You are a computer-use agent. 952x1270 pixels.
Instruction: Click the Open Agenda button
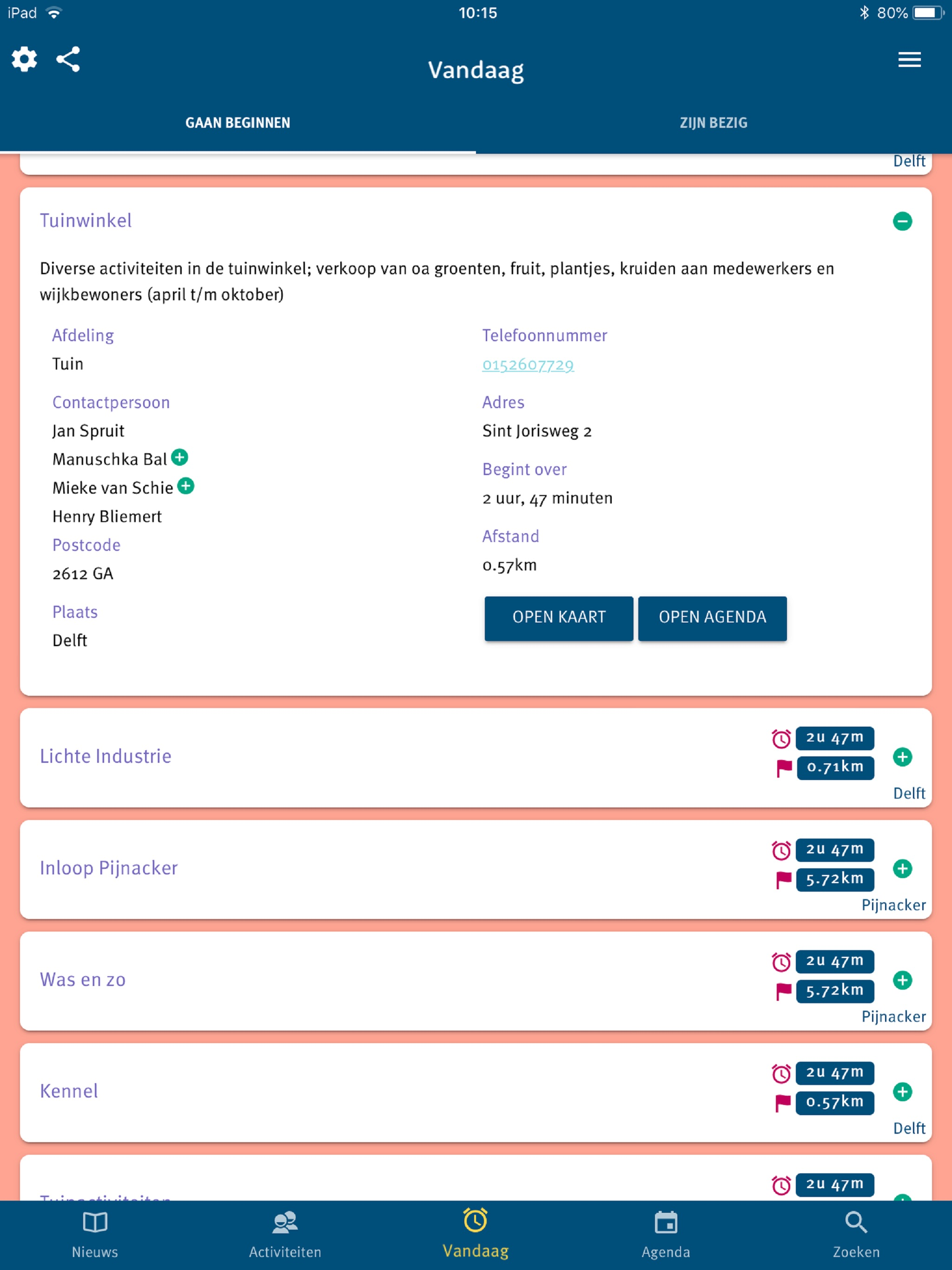coord(713,618)
